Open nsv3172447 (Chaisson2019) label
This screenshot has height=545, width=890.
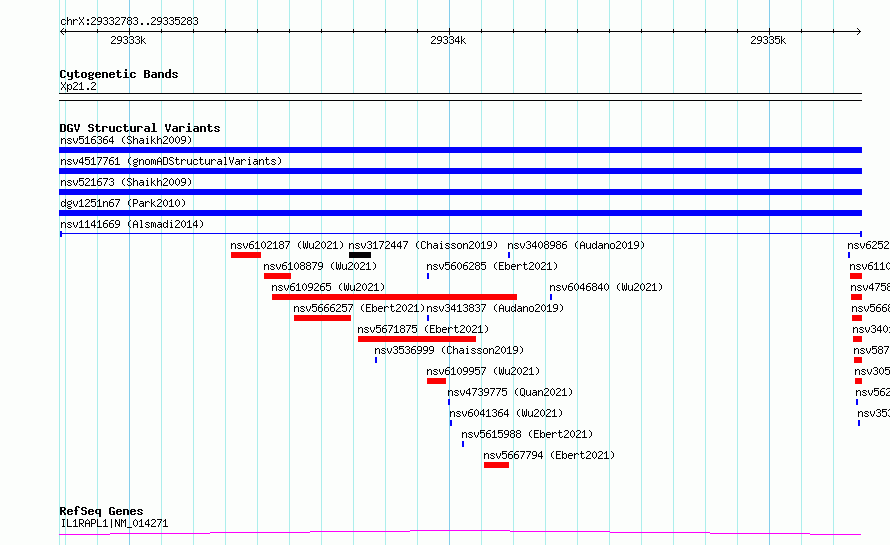click(x=423, y=245)
